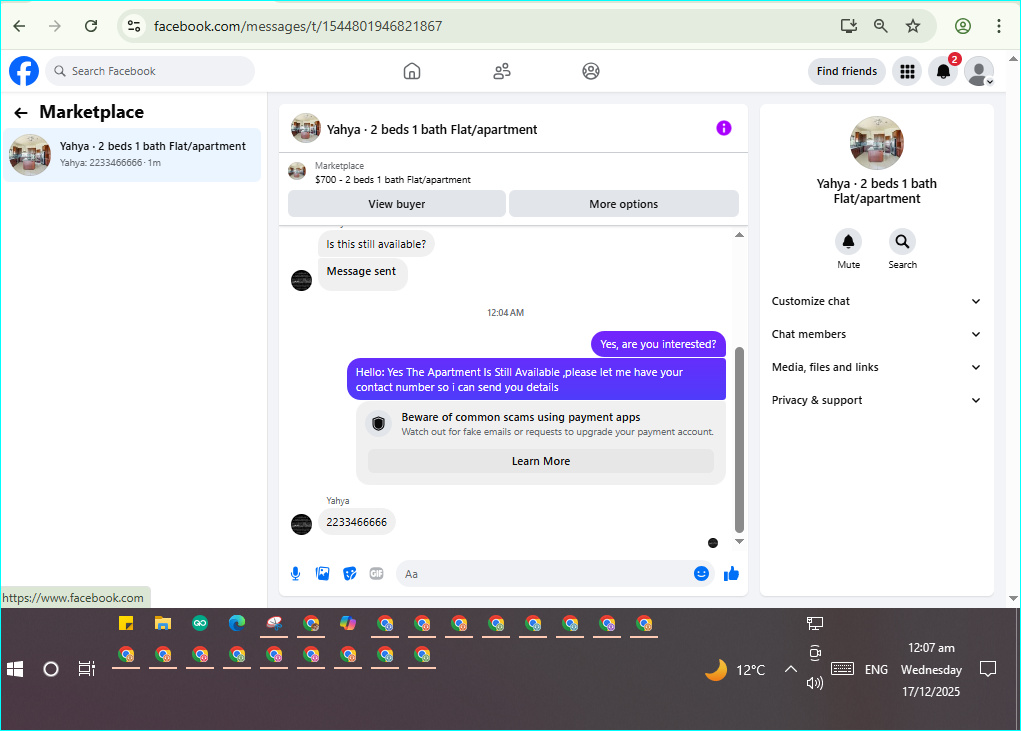Click Find friends button
The width and height of the screenshot is (1021, 731).
[x=846, y=71]
